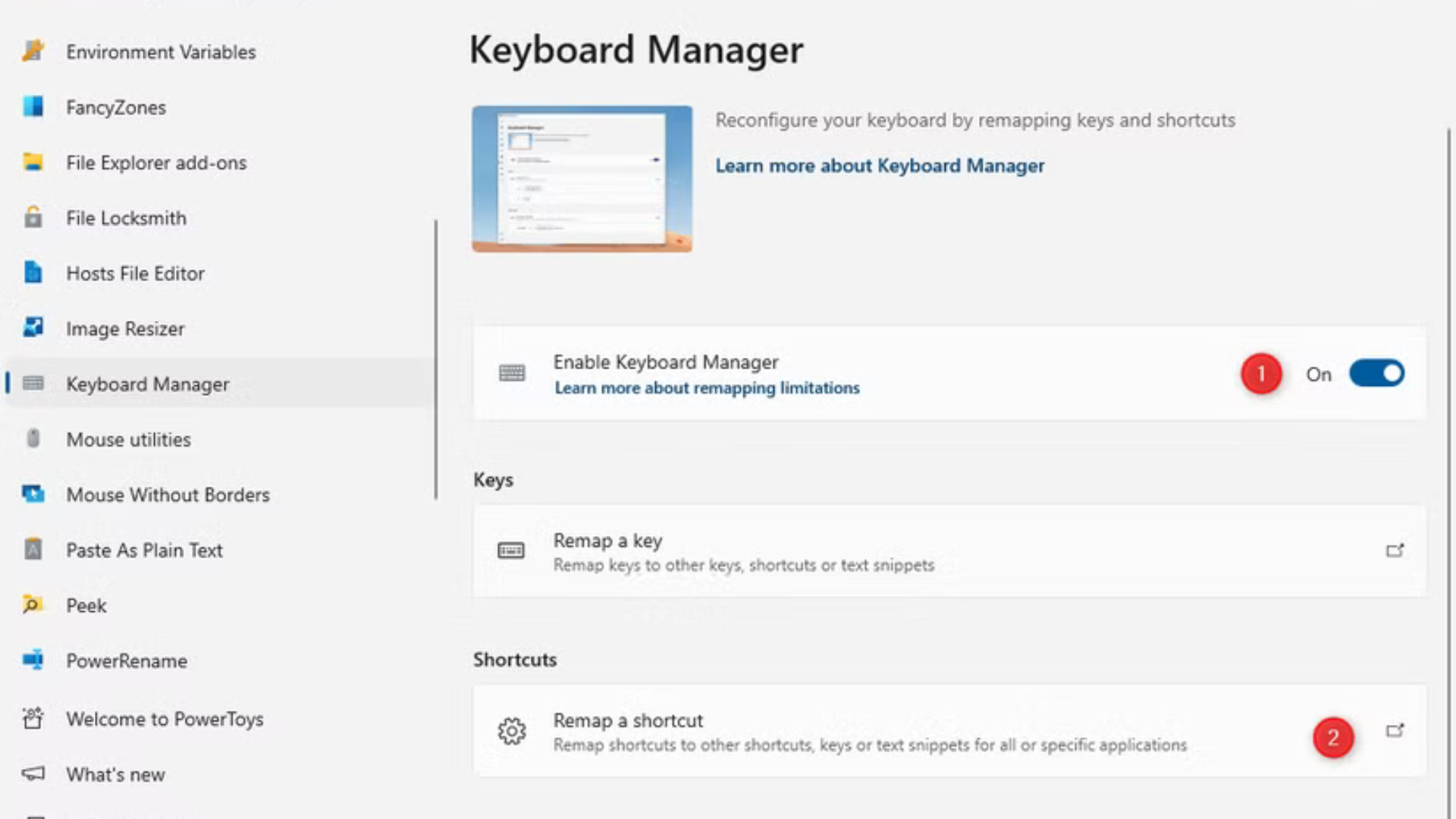
Task: Open Learn more about remapping limitations link
Action: tap(707, 388)
